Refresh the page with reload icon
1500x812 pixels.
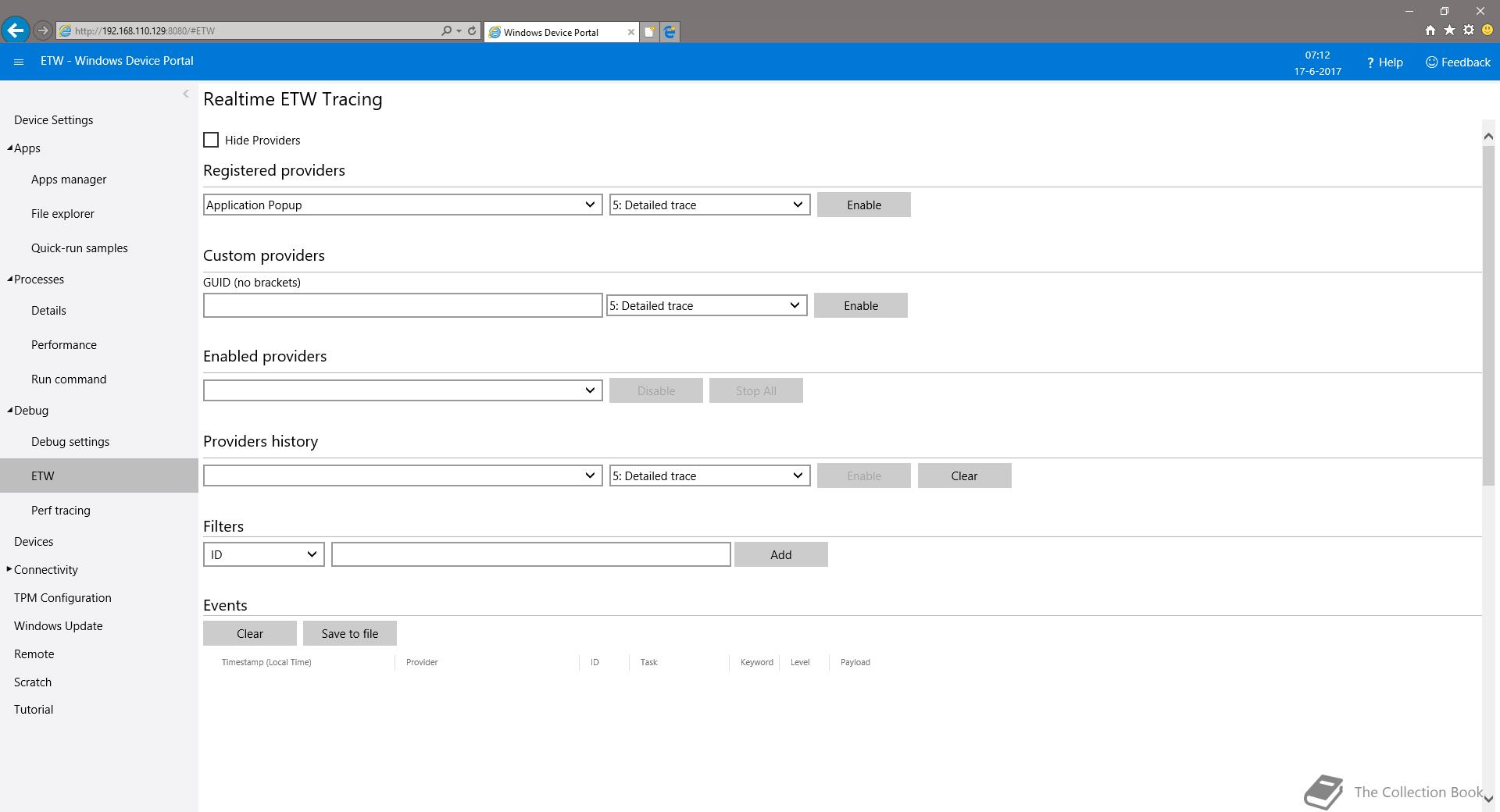pos(472,31)
